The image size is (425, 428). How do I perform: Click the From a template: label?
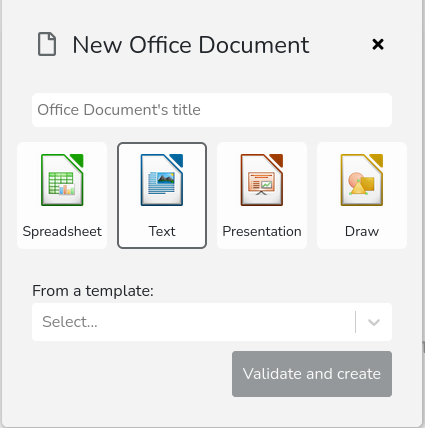[x=93, y=291]
